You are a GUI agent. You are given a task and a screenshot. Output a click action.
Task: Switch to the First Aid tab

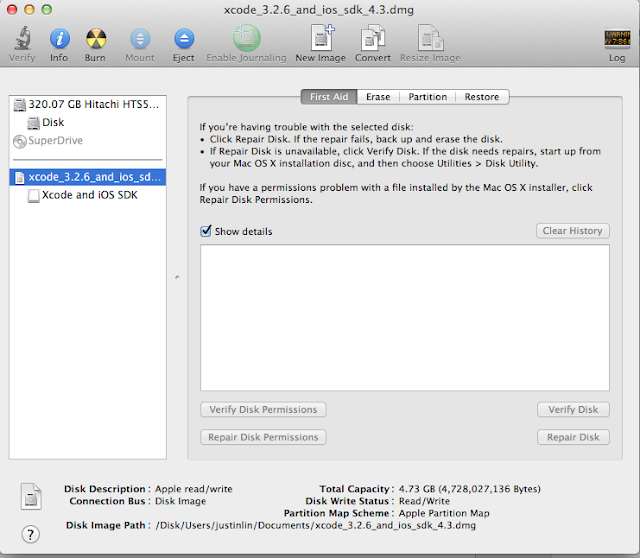(x=329, y=97)
